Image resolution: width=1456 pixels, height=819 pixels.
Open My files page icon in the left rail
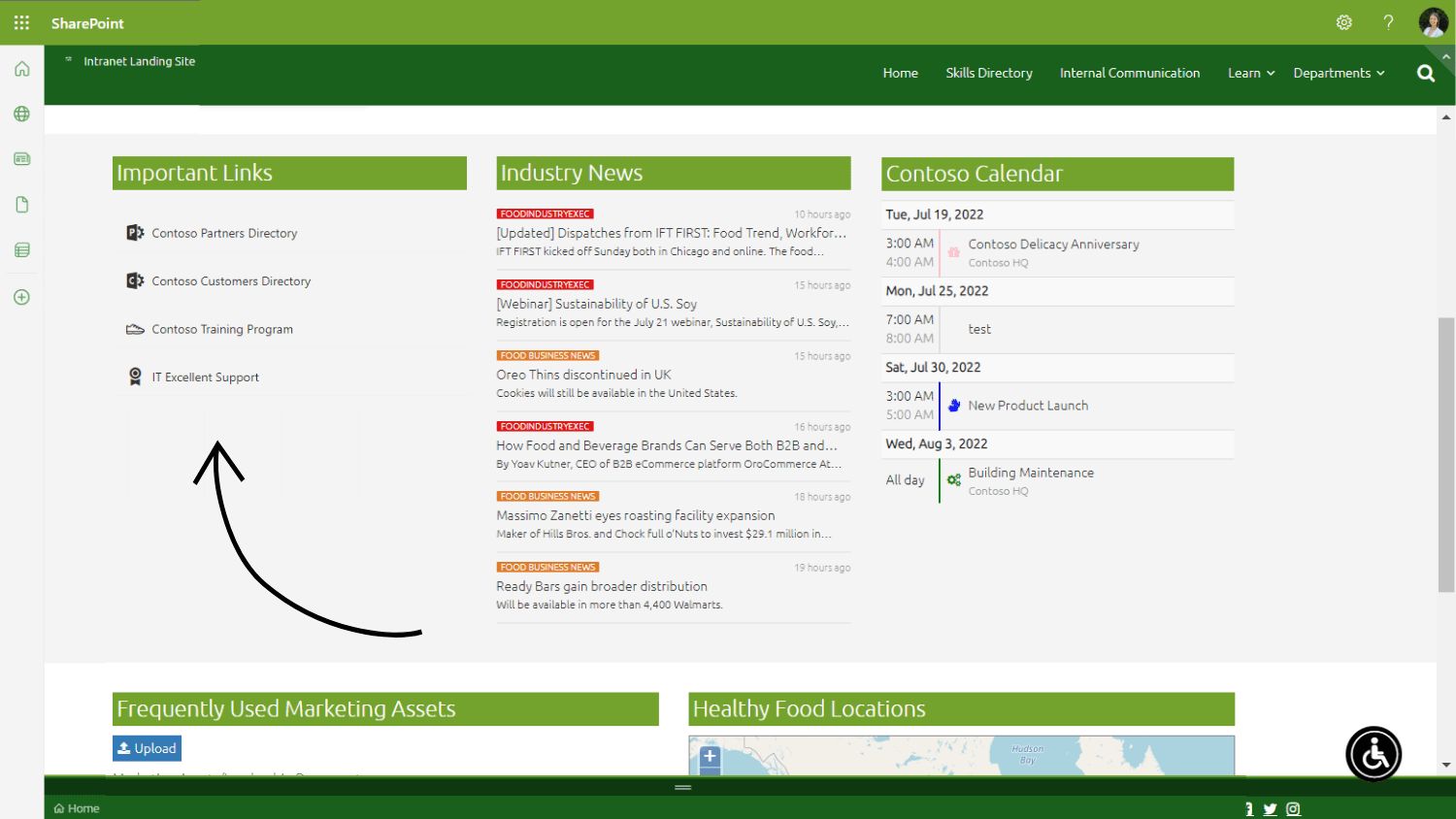coord(21,205)
